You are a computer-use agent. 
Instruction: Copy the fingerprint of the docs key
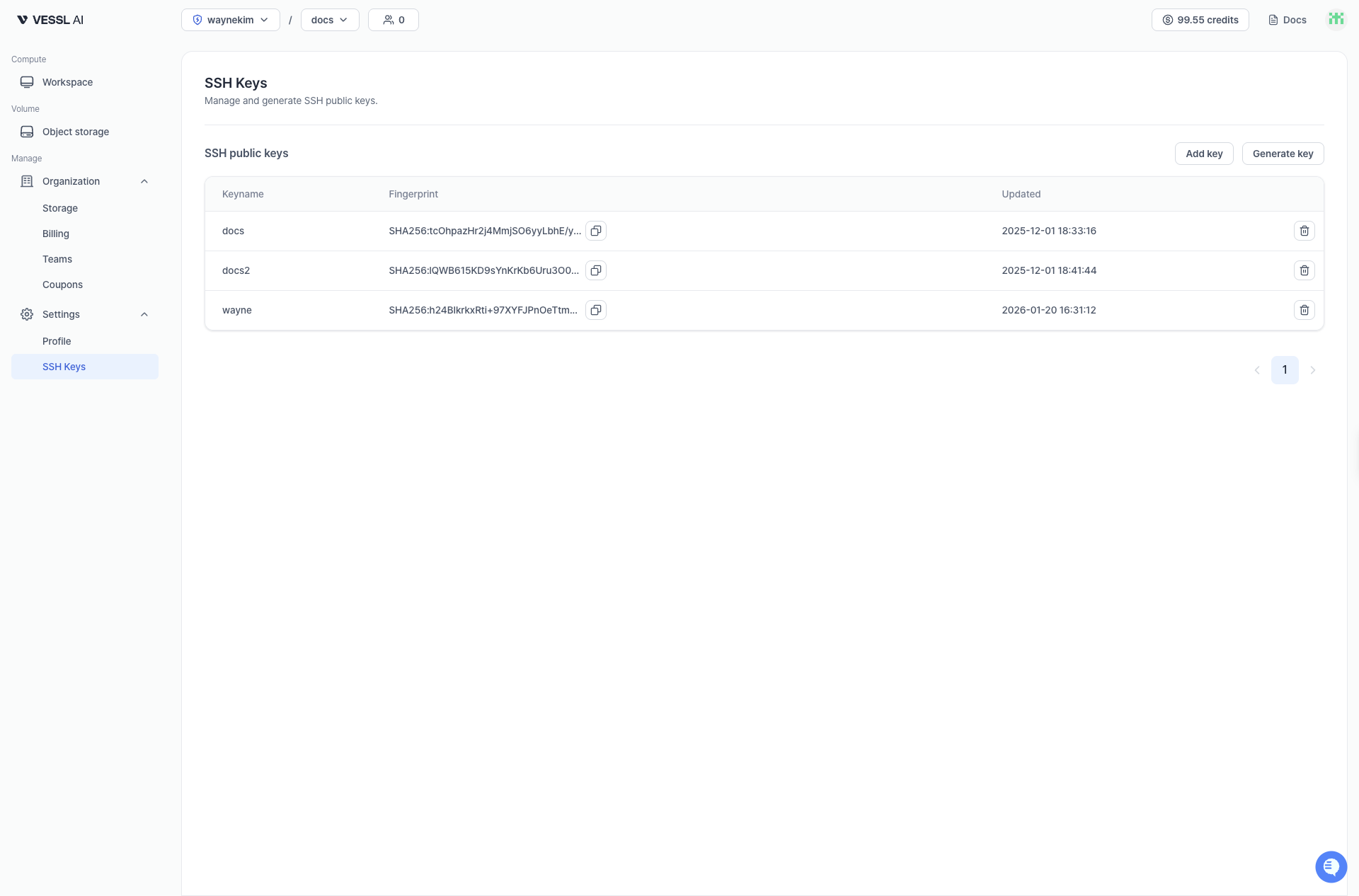595,231
